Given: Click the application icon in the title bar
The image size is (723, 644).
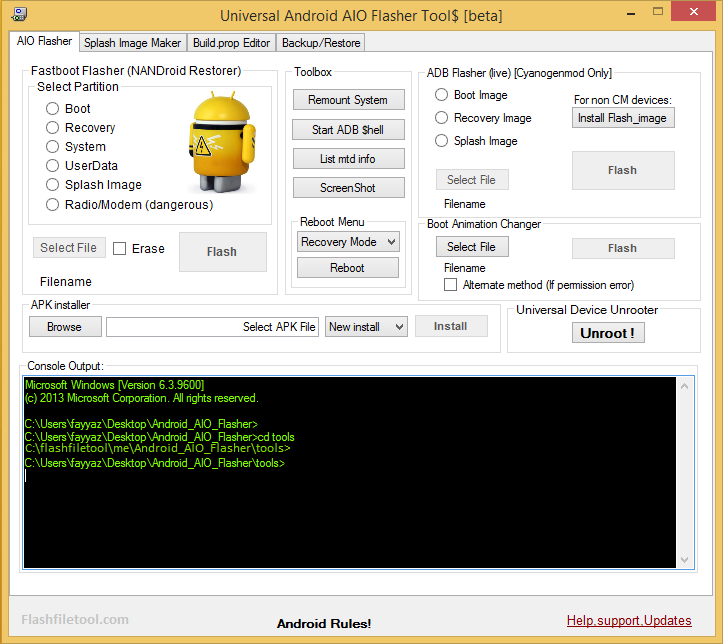Looking at the screenshot, I should point(19,14).
